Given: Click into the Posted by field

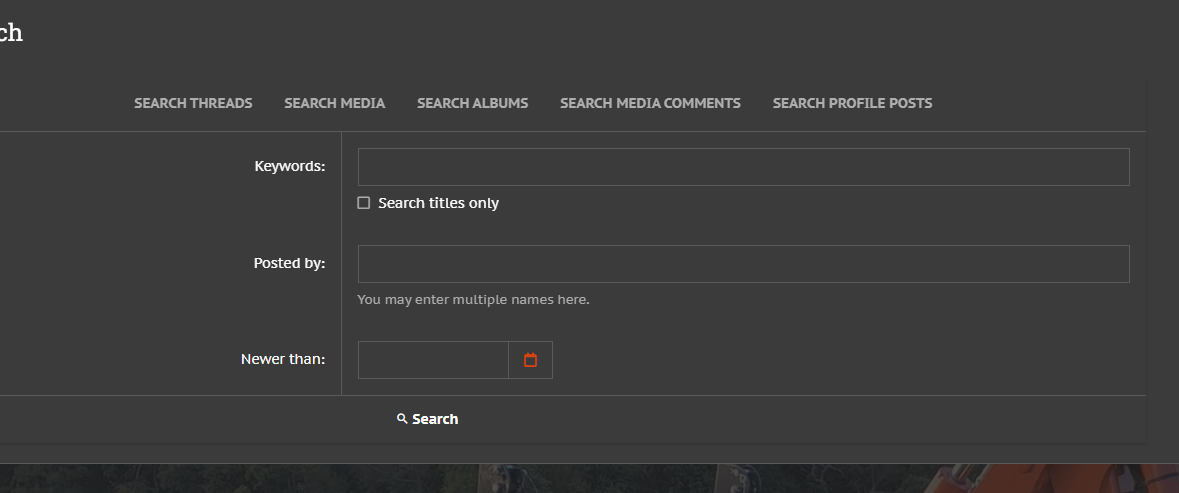Looking at the screenshot, I should pos(743,264).
